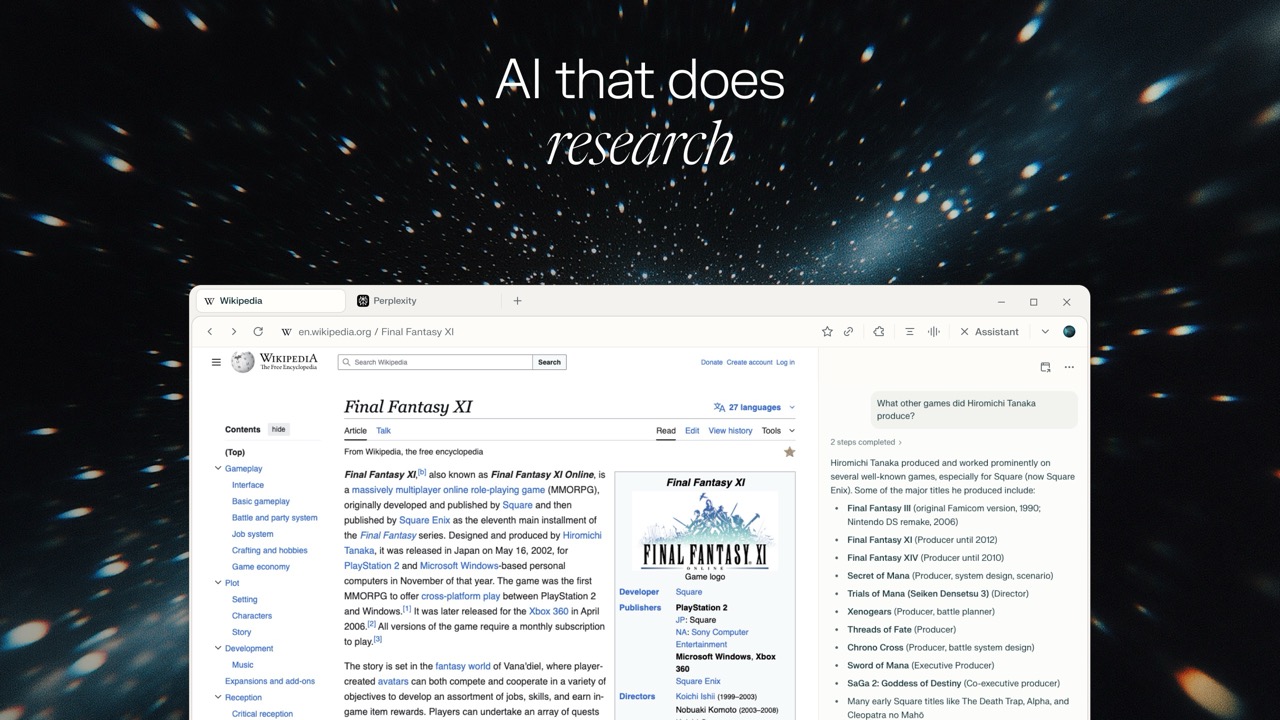Reload the page with the refresh icon
The image size is (1280, 720).
point(258,332)
